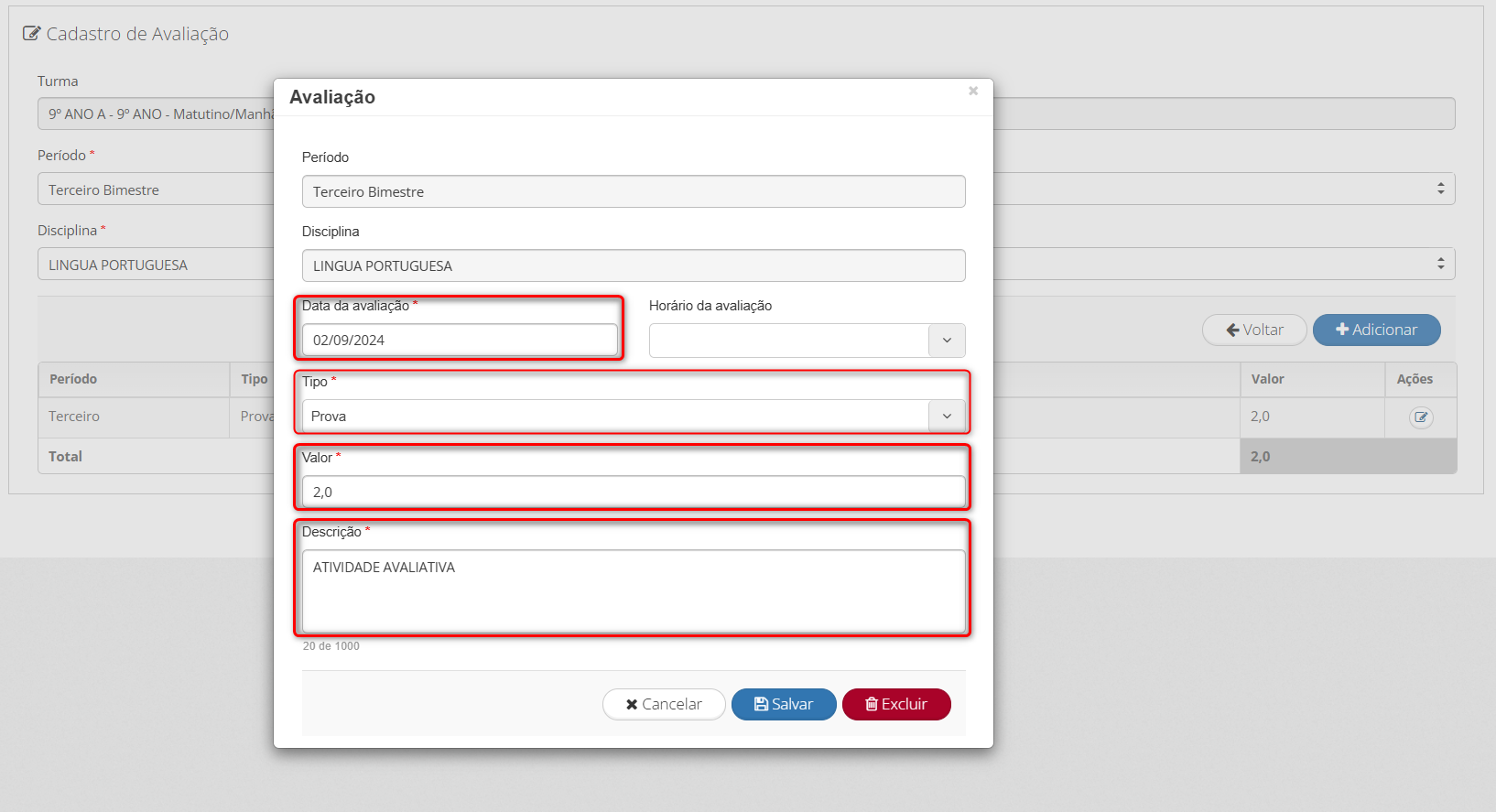Open the background Período select arrows
The width and height of the screenshot is (1496, 812).
pos(1440,189)
